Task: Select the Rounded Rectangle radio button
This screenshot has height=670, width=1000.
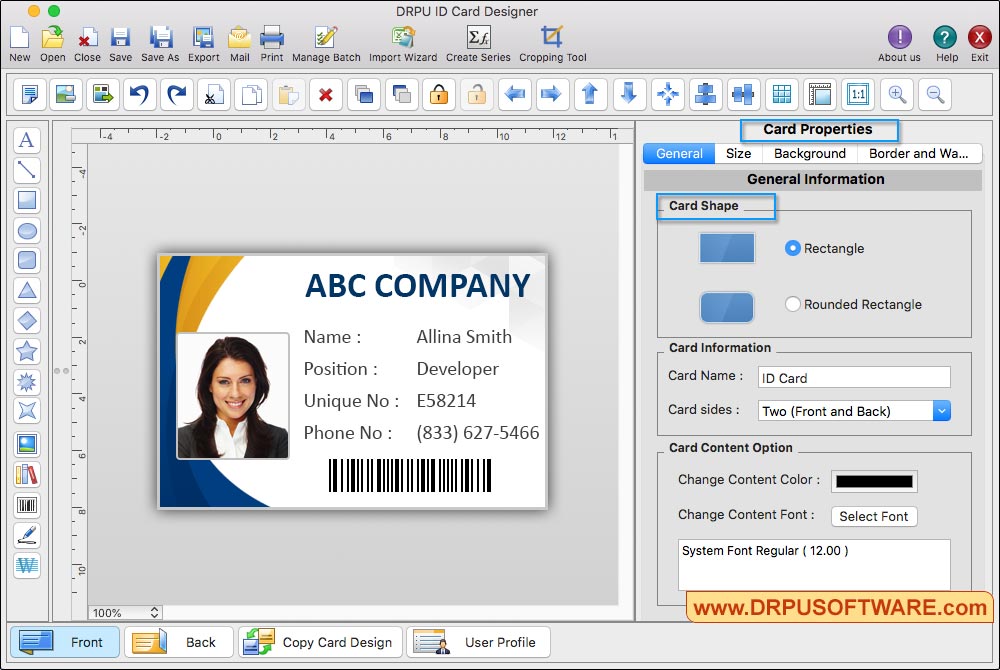Action: (793, 304)
